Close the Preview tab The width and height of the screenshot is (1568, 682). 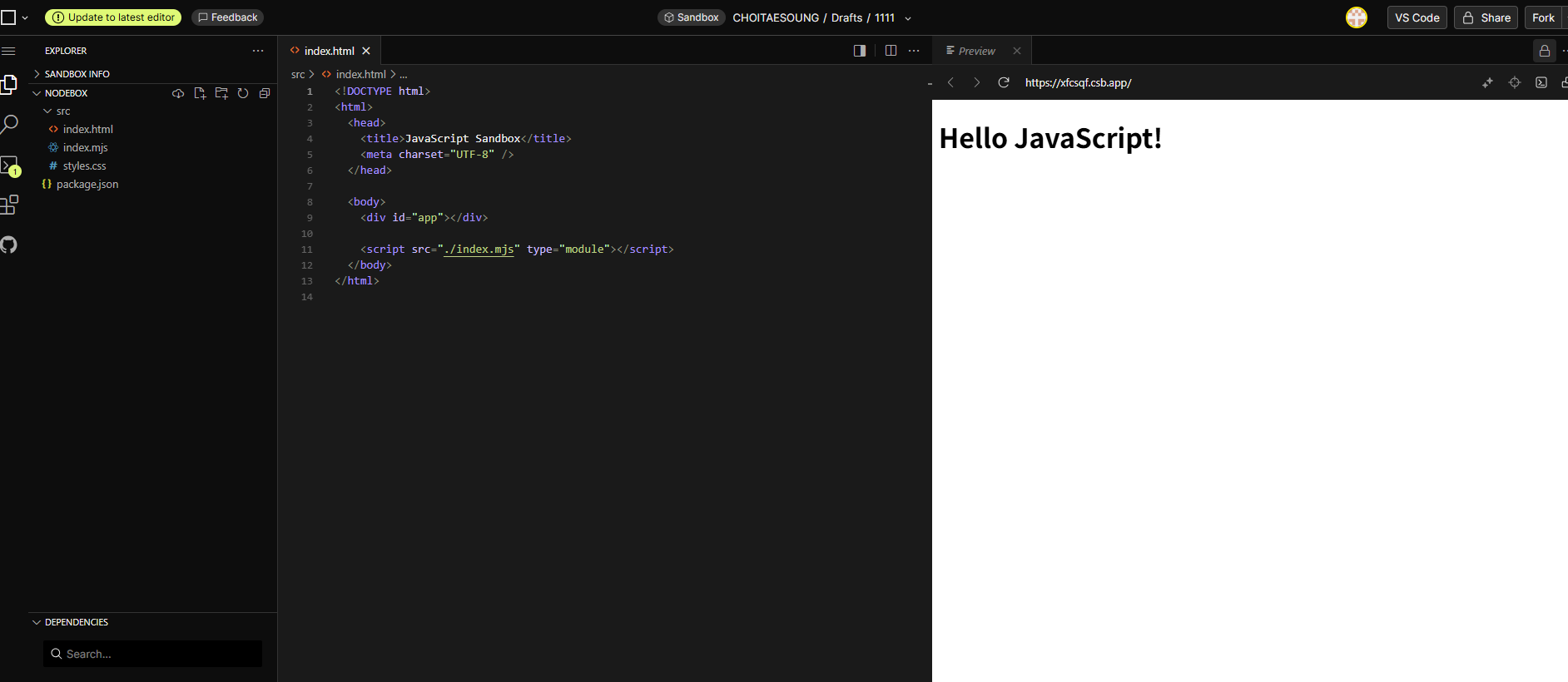[1017, 51]
